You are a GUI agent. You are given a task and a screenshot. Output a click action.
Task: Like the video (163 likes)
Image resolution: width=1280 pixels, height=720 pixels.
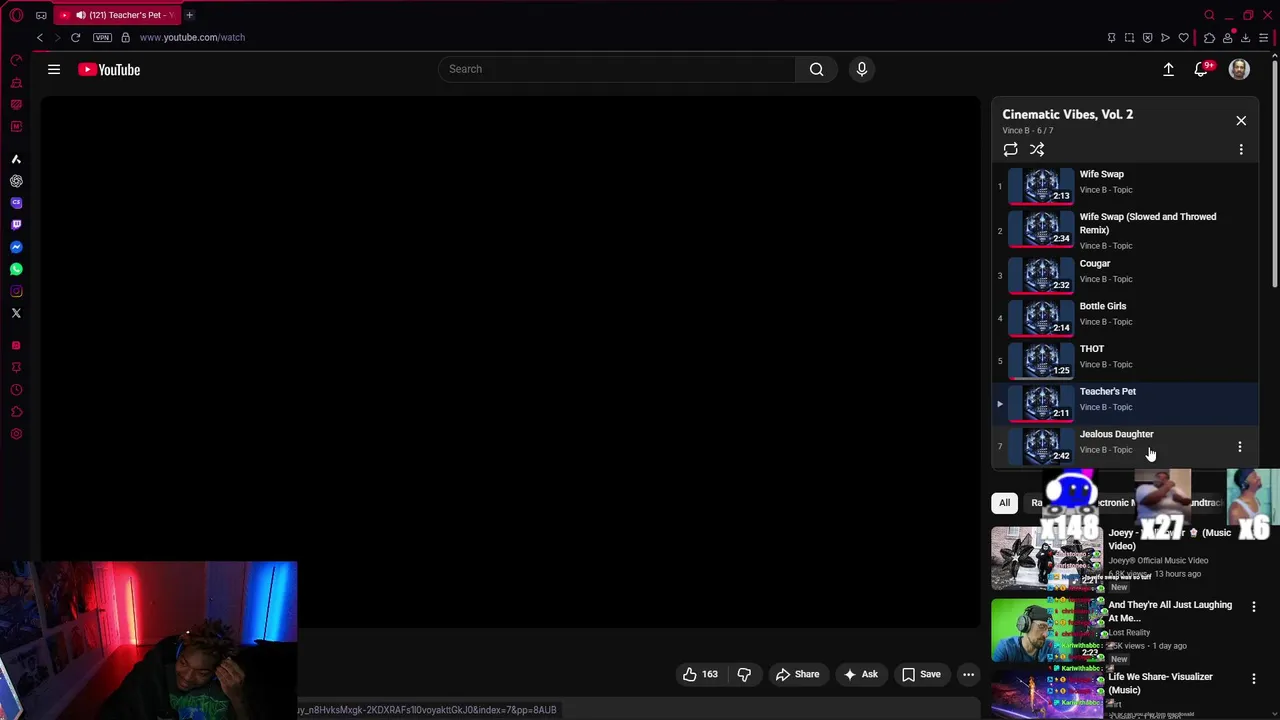tap(700, 674)
